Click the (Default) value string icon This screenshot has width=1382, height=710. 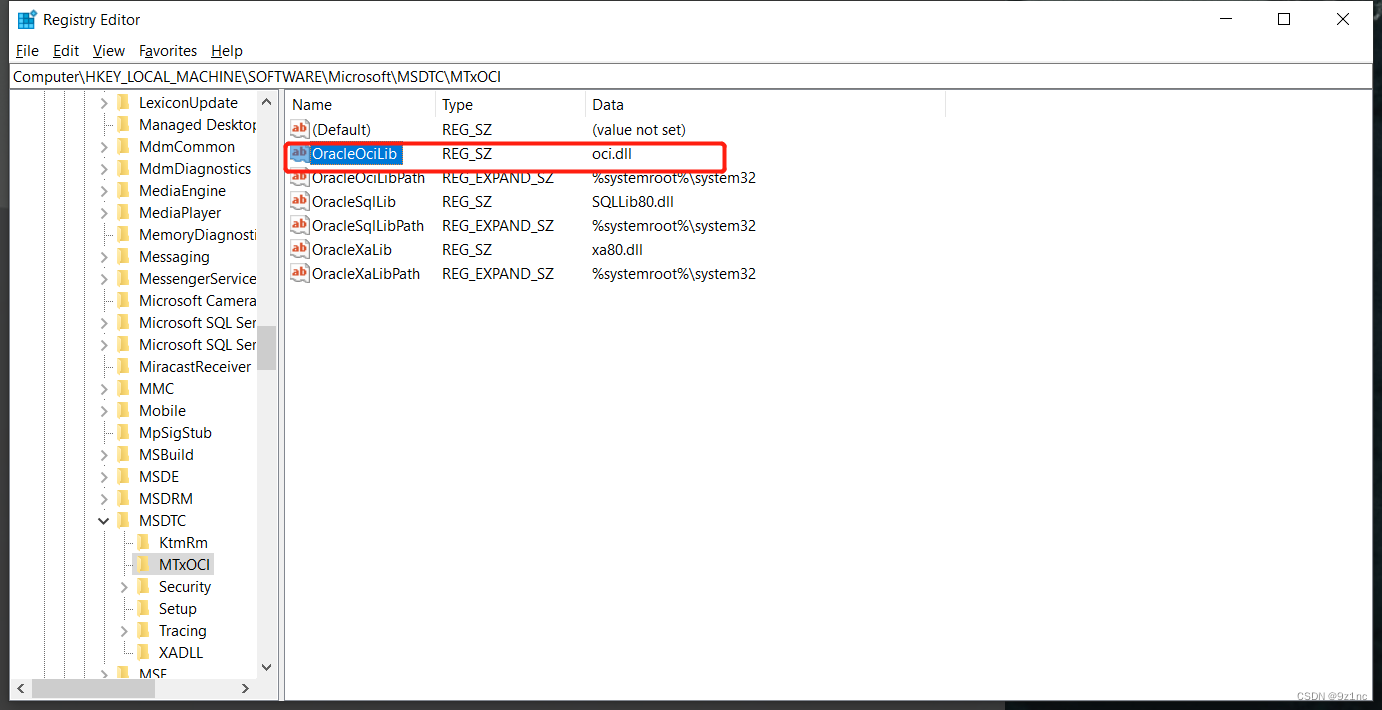tap(300, 129)
